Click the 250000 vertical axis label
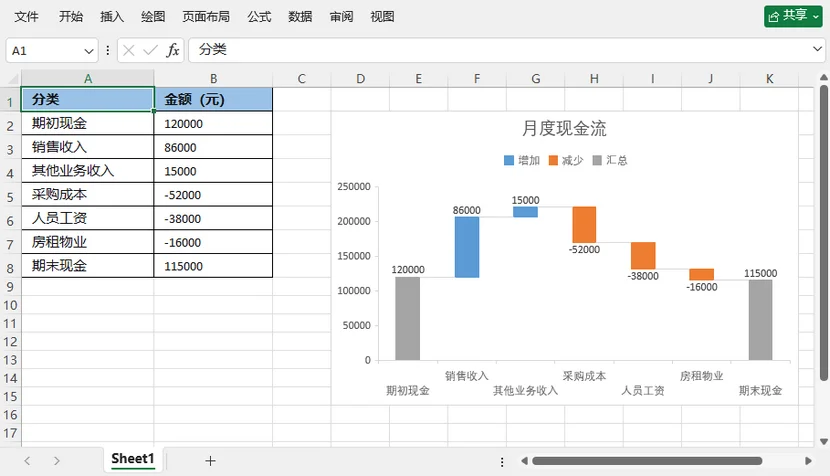This screenshot has height=476, width=830. 354,186
